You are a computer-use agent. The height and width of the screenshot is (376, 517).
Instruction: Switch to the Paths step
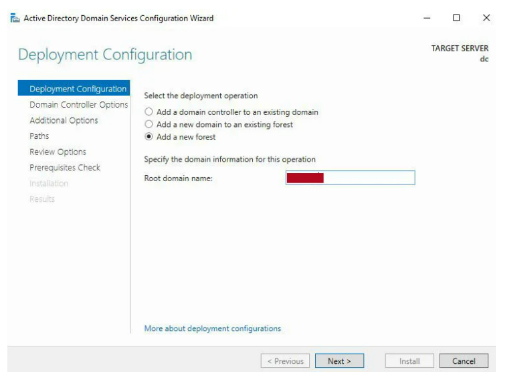pyautogui.click(x=39, y=136)
